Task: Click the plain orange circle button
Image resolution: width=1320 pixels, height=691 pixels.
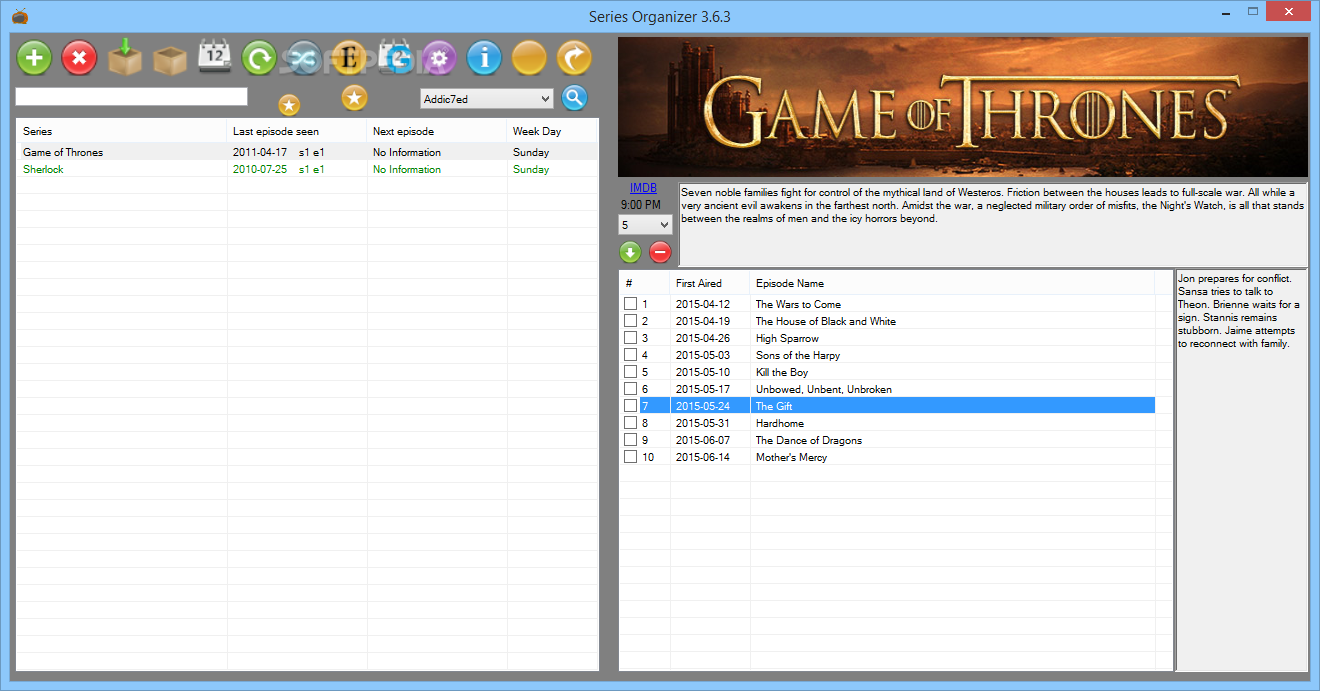Action: [529, 58]
